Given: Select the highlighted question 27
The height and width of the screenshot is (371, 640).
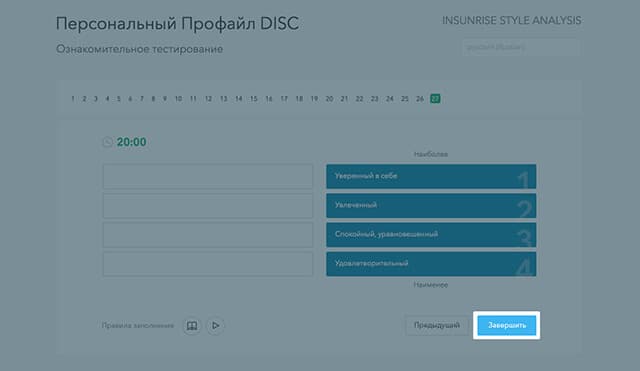Looking at the screenshot, I should [435, 99].
